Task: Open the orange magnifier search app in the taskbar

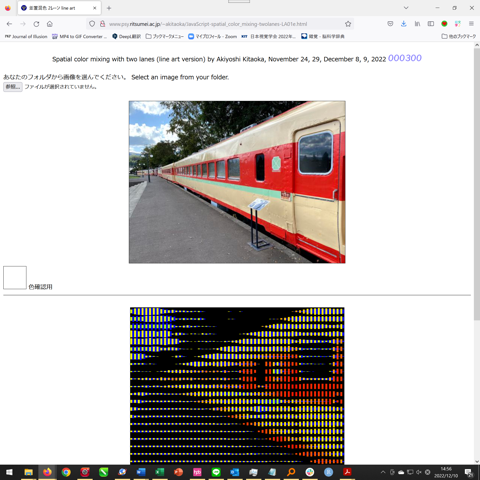Action: 291,472
